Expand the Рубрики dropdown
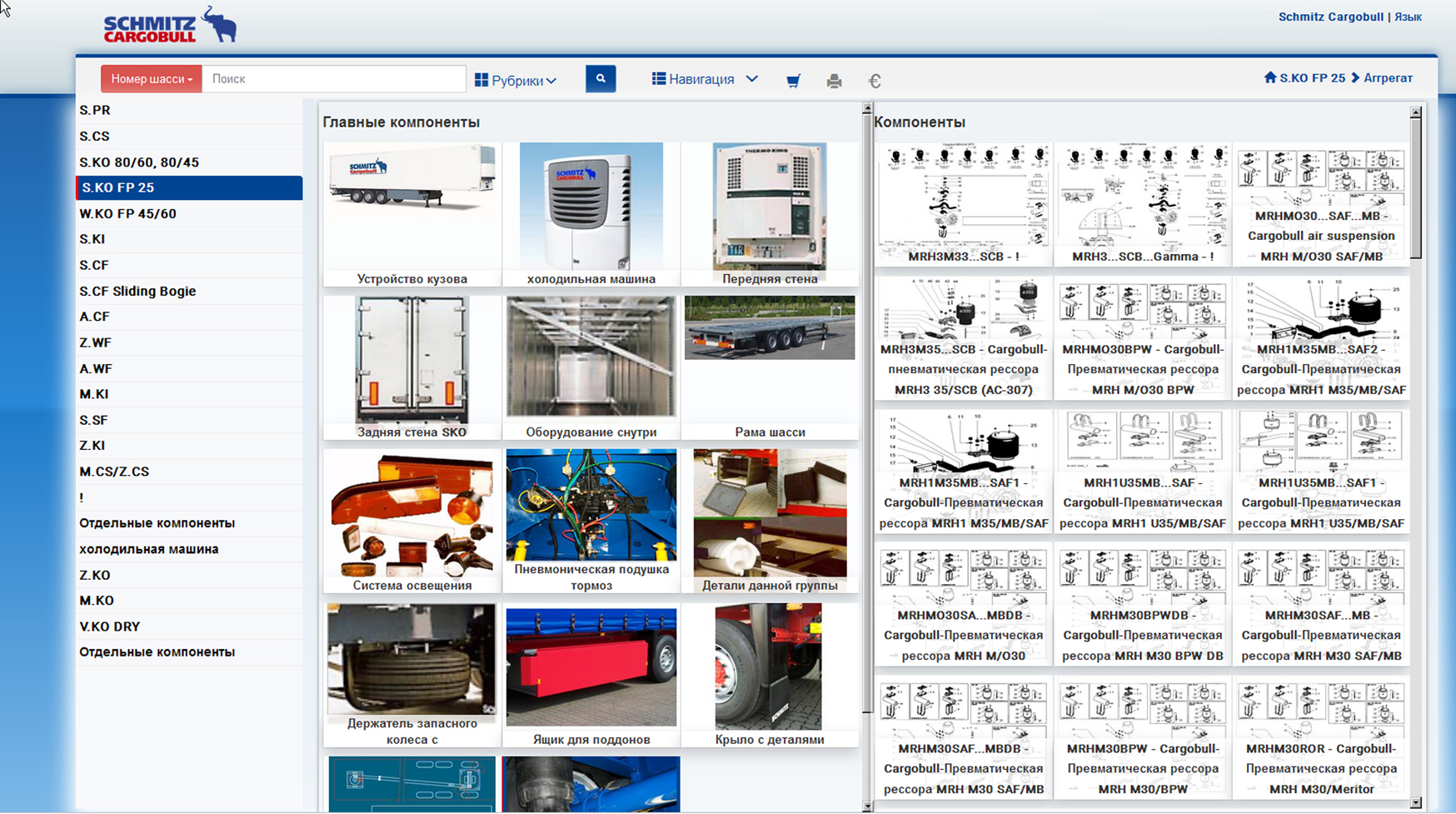 [516, 81]
